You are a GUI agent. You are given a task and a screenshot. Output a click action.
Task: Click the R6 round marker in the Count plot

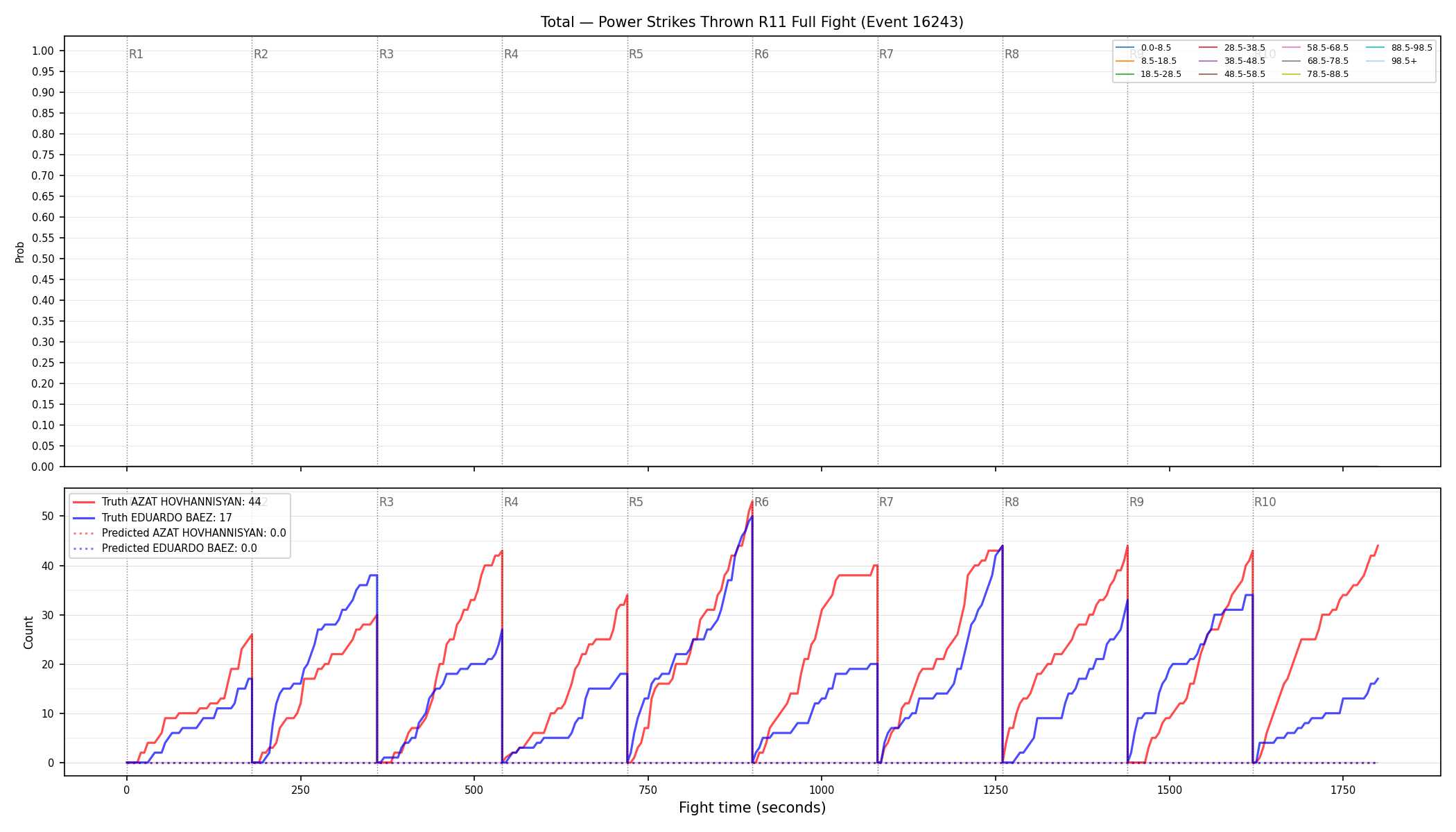[x=761, y=502]
